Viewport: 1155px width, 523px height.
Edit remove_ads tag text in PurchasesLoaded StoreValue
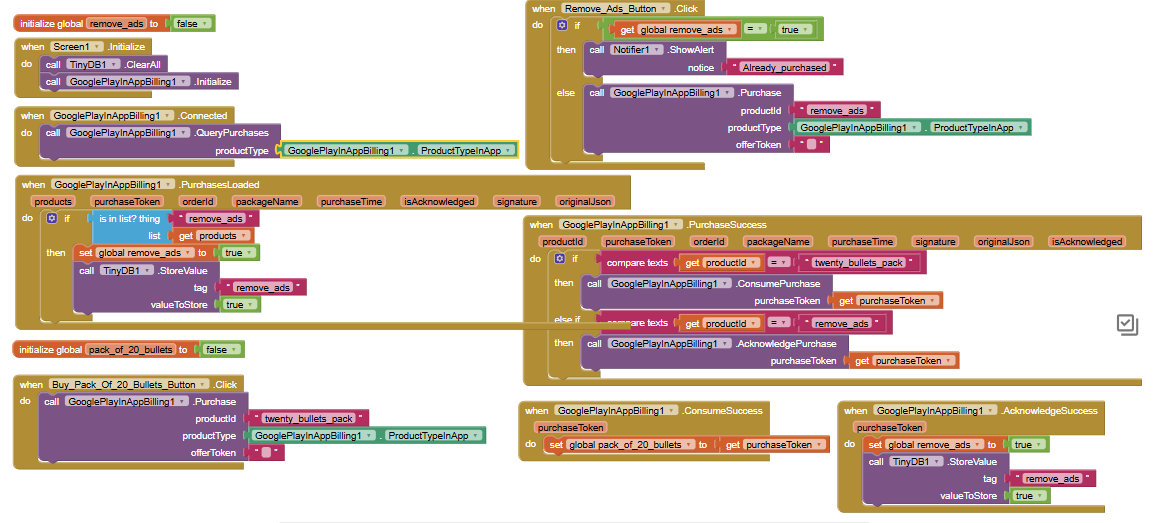264,287
